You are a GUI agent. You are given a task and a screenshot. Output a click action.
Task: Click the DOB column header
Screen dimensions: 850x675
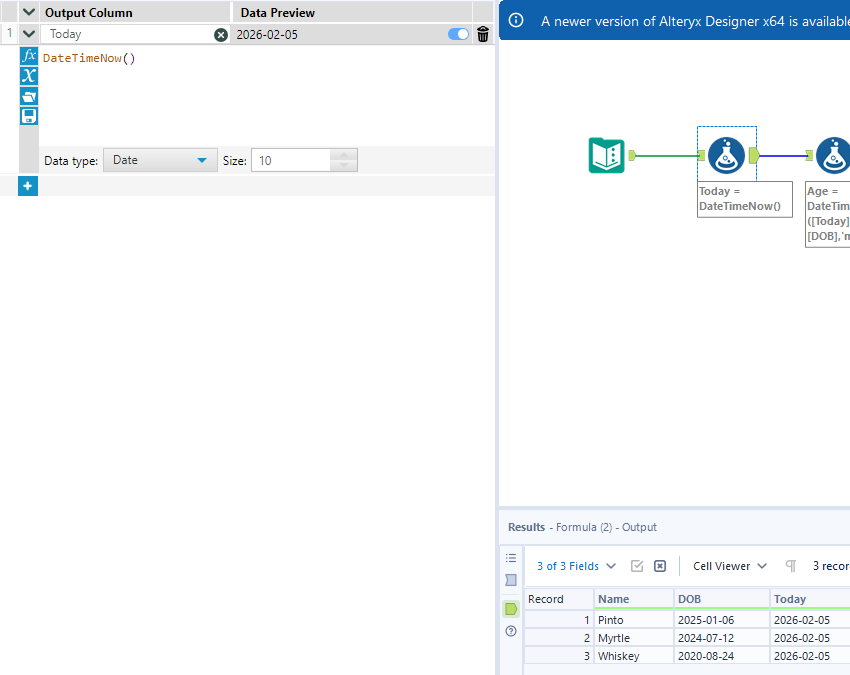[x=722, y=599]
